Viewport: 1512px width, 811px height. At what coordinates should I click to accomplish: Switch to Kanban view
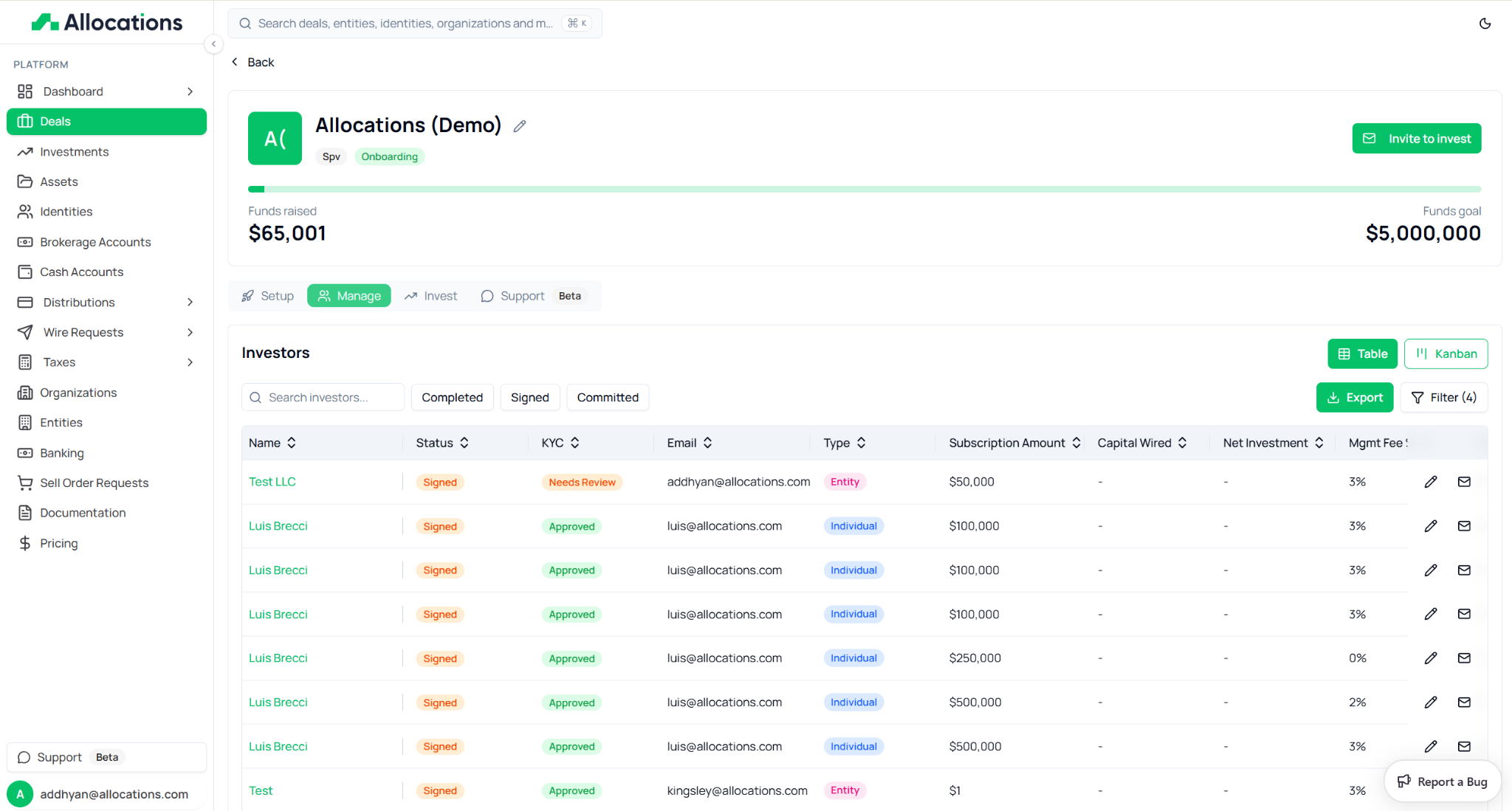click(x=1446, y=353)
